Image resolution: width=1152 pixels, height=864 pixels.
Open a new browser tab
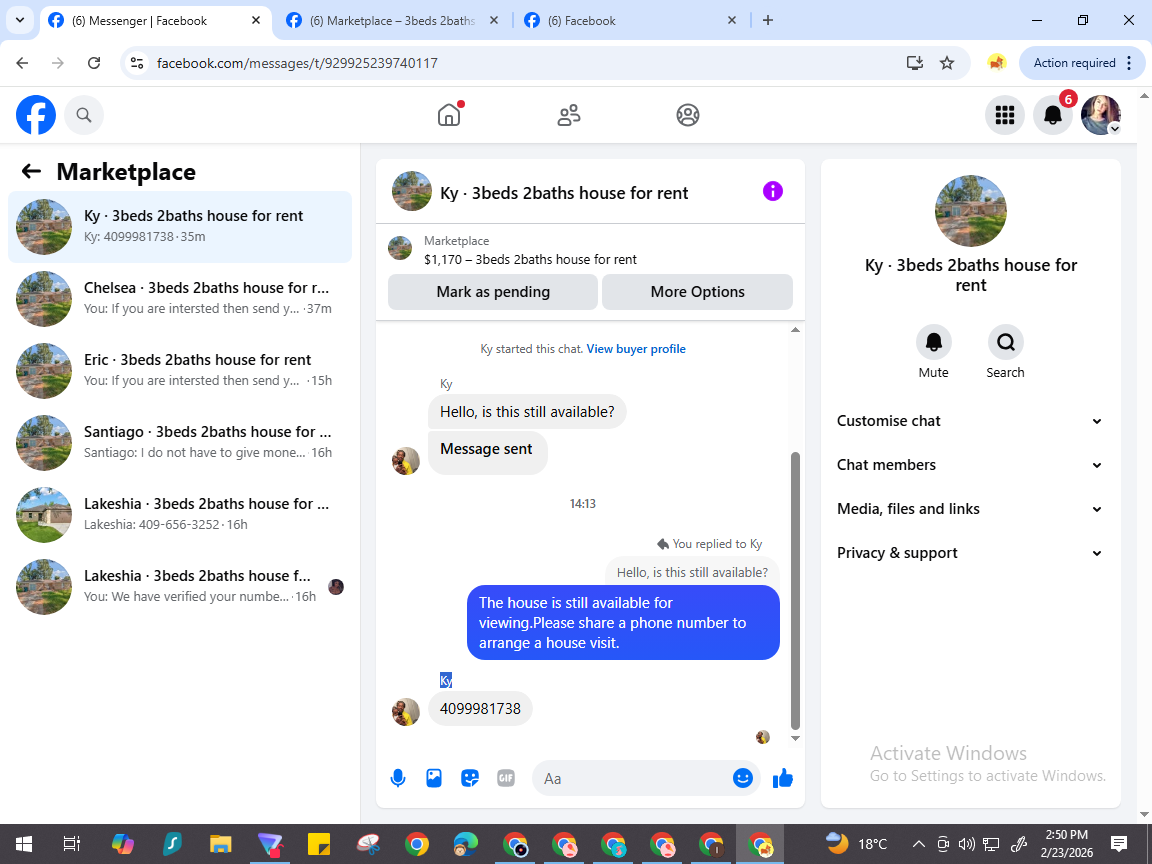pos(768,21)
